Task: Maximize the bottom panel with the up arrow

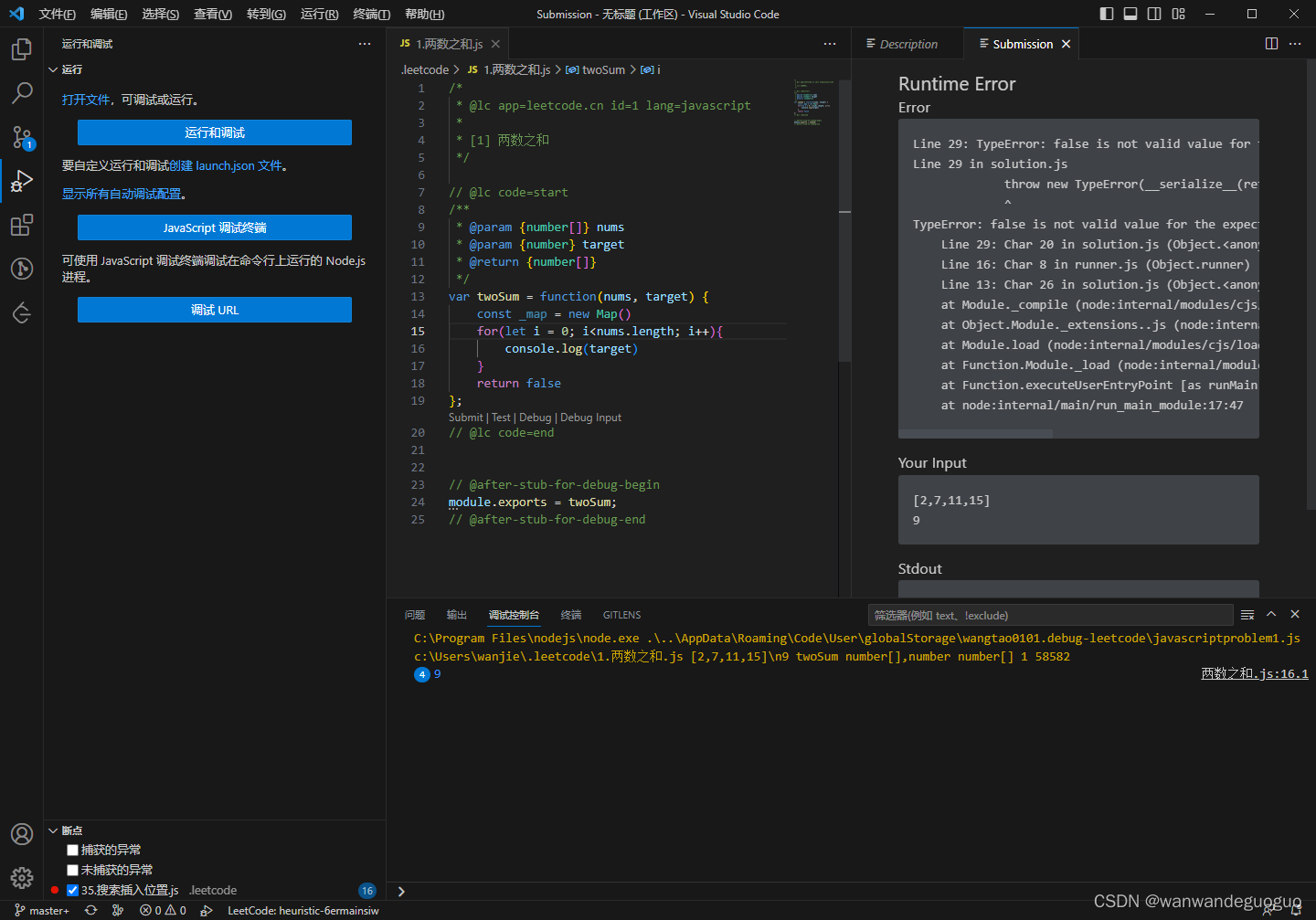Action: [1271, 614]
